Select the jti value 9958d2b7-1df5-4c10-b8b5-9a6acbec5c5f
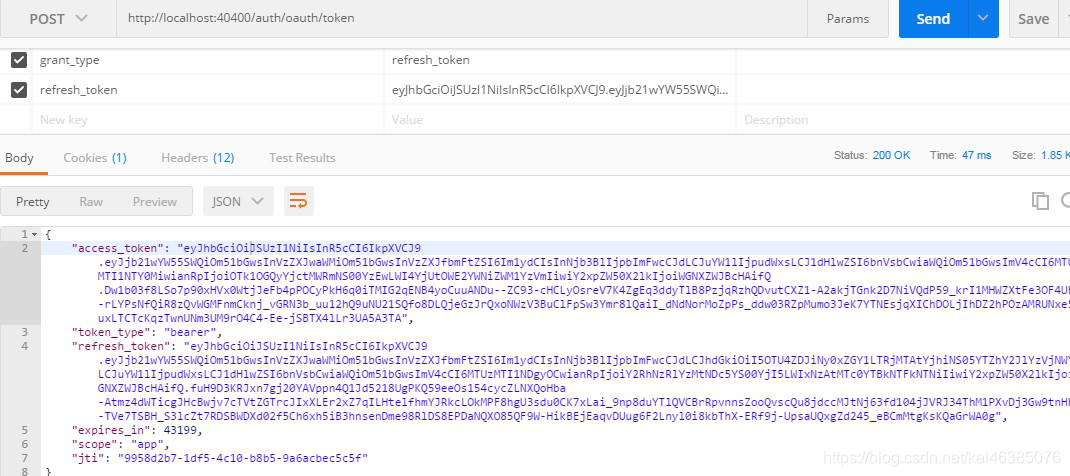 pyautogui.click(x=243, y=458)
